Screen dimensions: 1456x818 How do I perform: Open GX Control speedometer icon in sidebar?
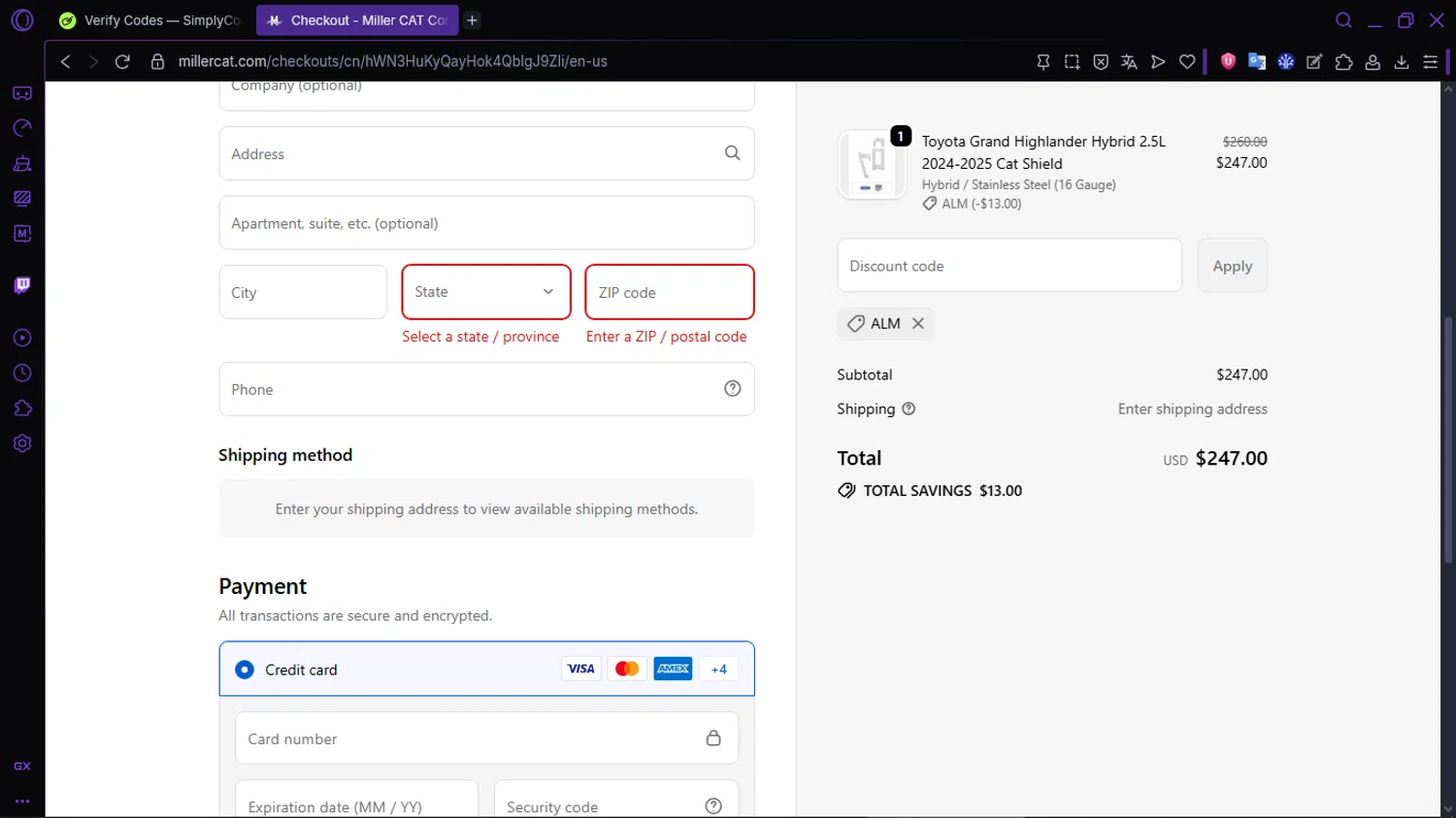pos(22,128)
